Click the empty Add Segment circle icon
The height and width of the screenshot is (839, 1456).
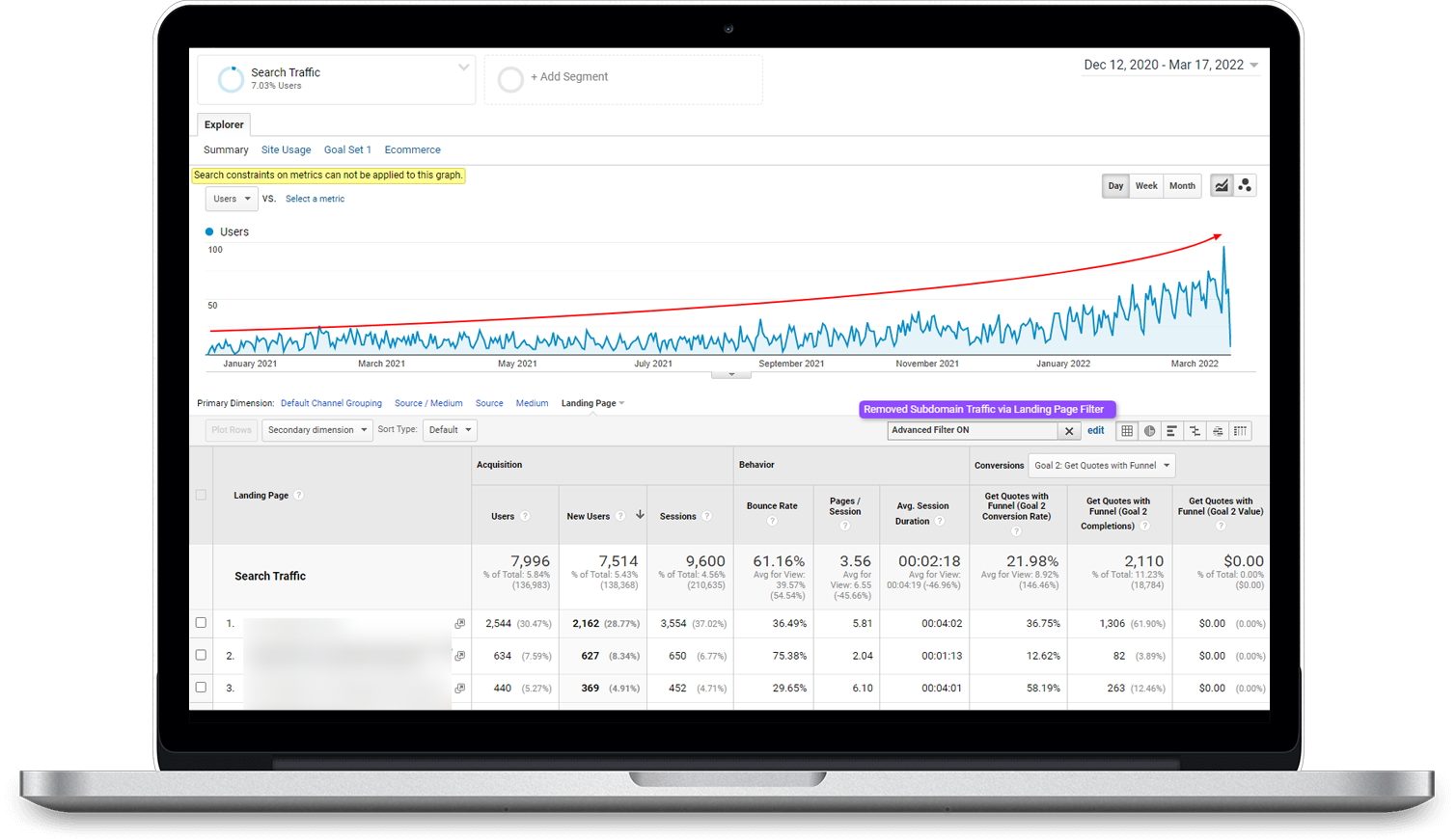(510, 79)
